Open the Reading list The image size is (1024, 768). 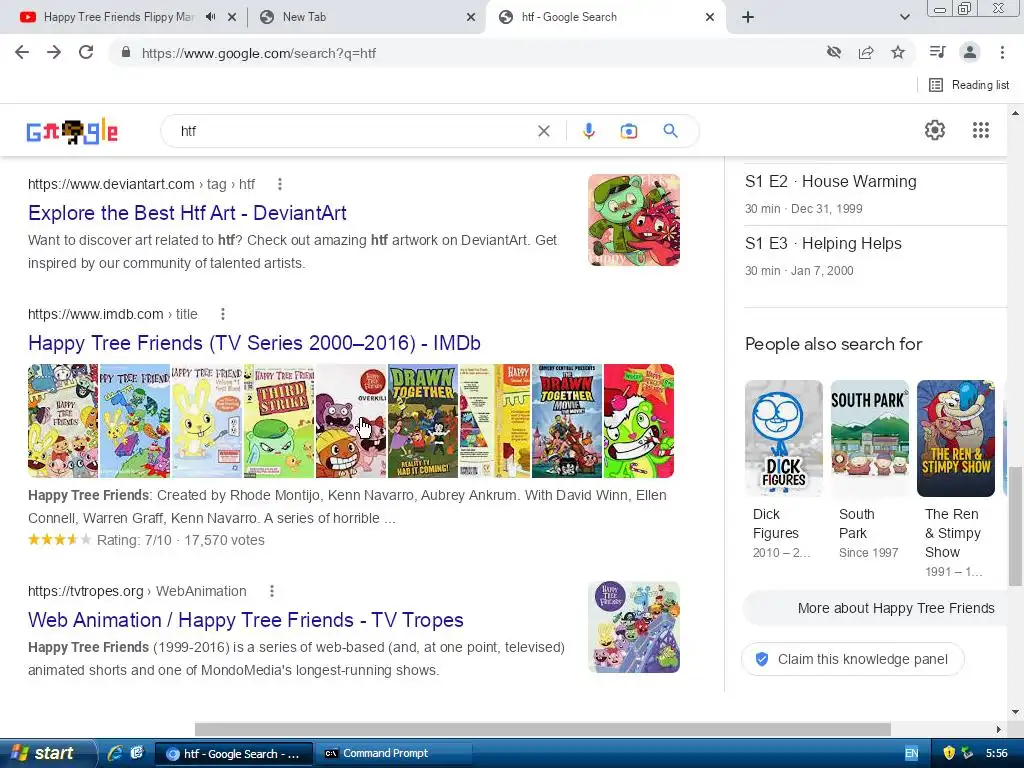(x=969, y=85)
